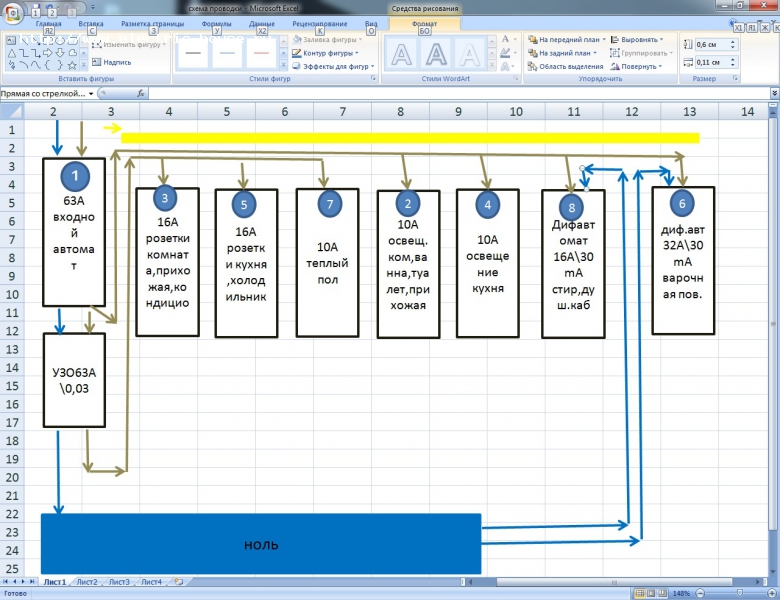Switch to the Вставка ribbon tab

point(90,23)
